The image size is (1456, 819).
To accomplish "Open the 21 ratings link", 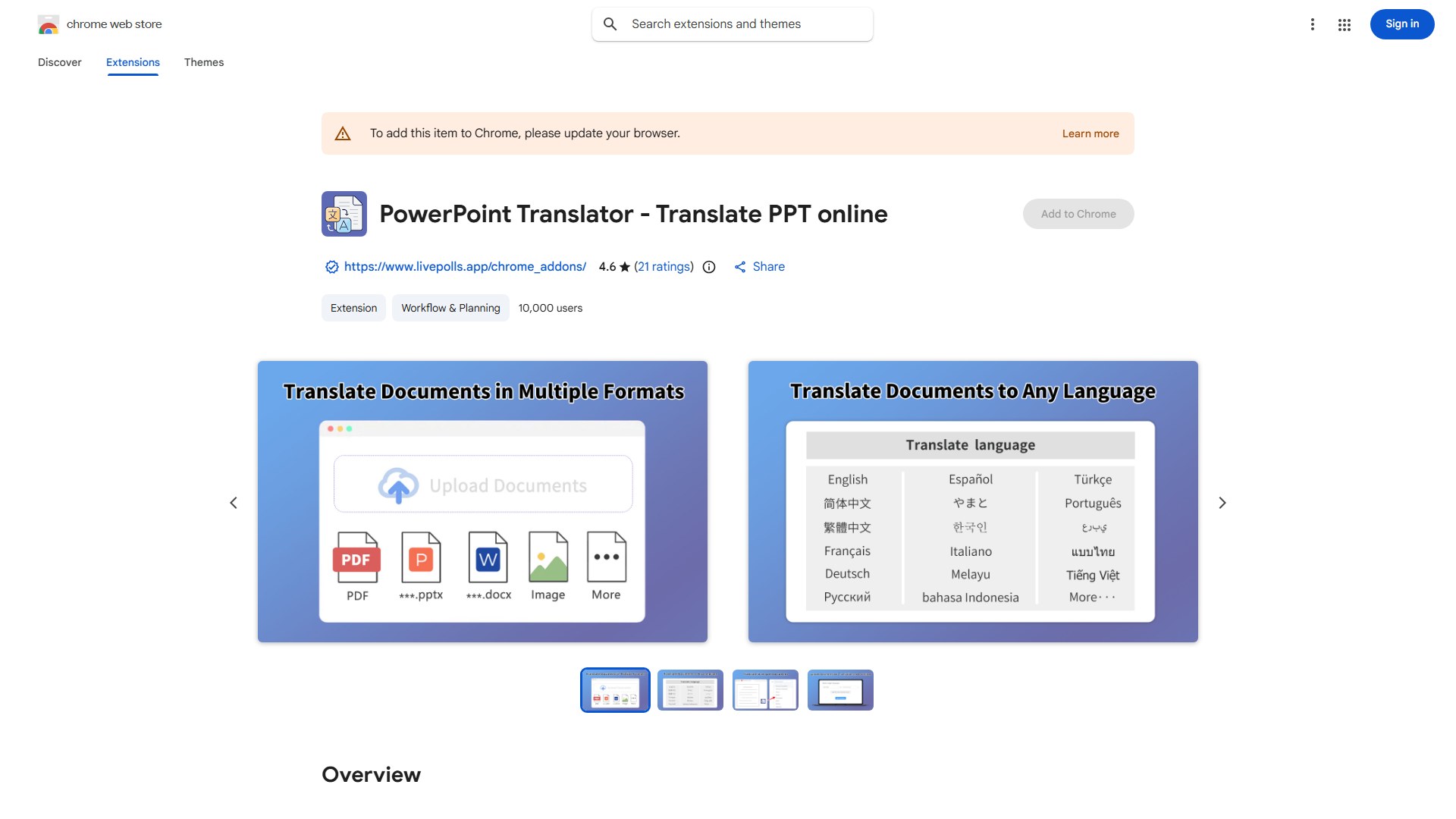I will point(664,266).
